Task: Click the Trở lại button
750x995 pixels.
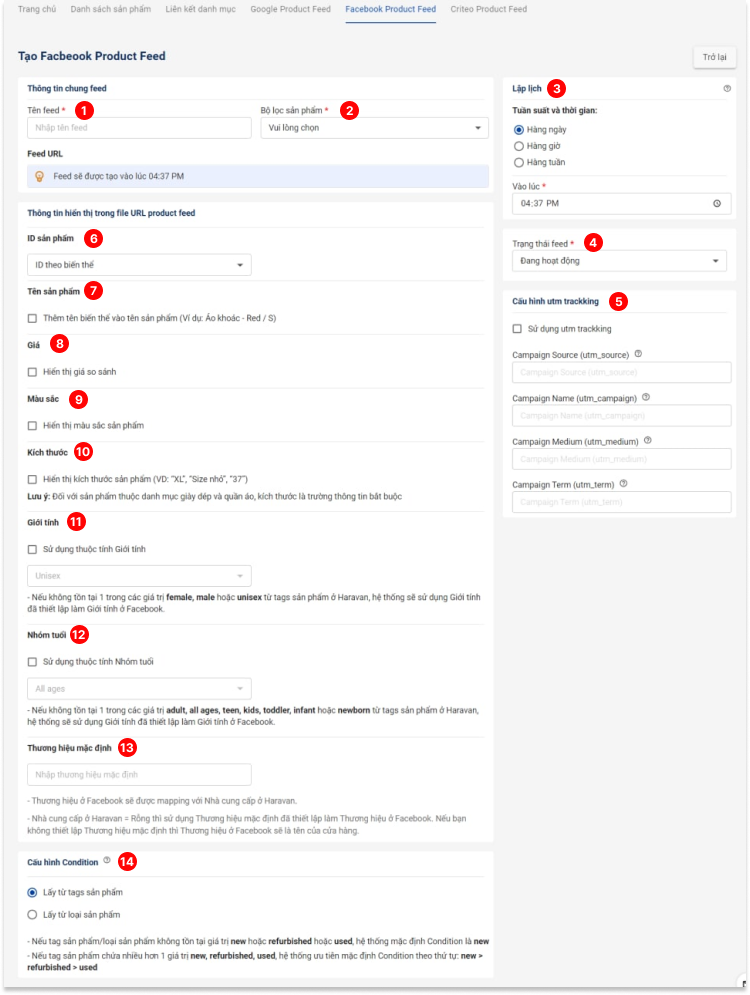Action: tap(714, 57)
